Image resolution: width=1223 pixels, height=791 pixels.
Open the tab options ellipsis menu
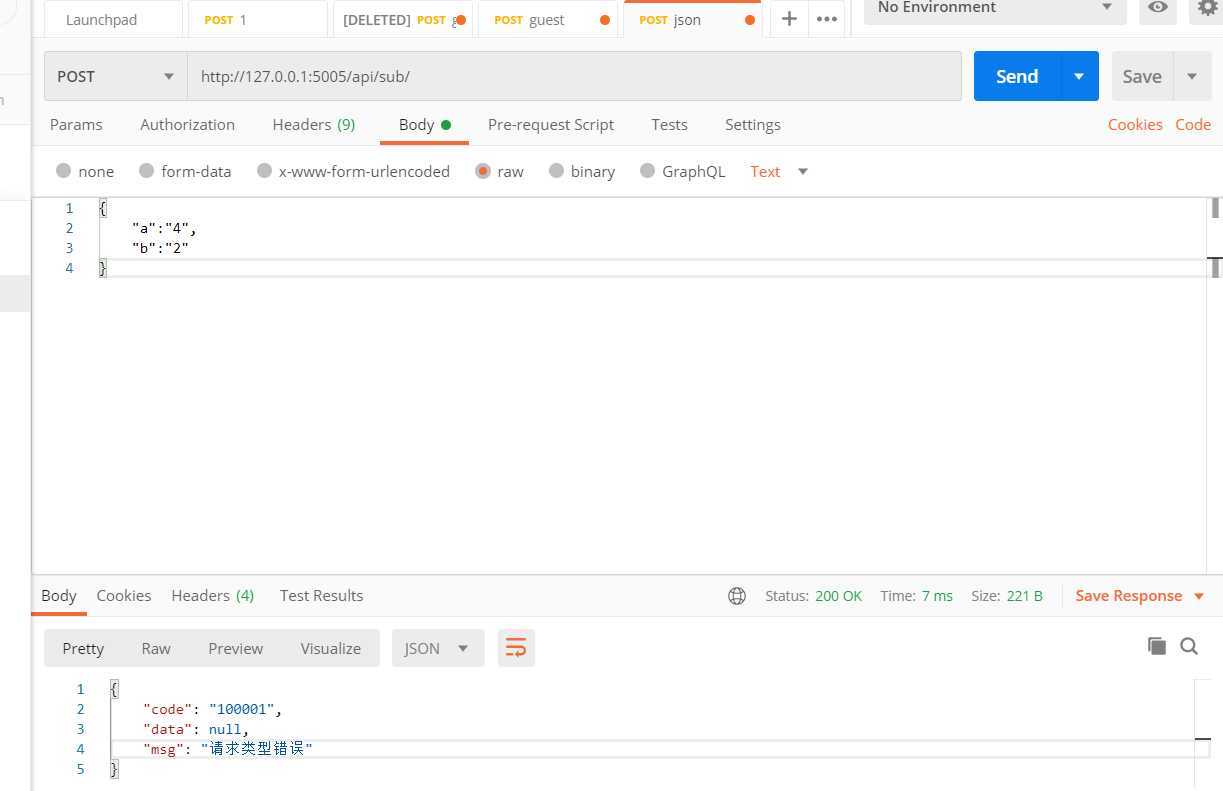coord(826,19)
